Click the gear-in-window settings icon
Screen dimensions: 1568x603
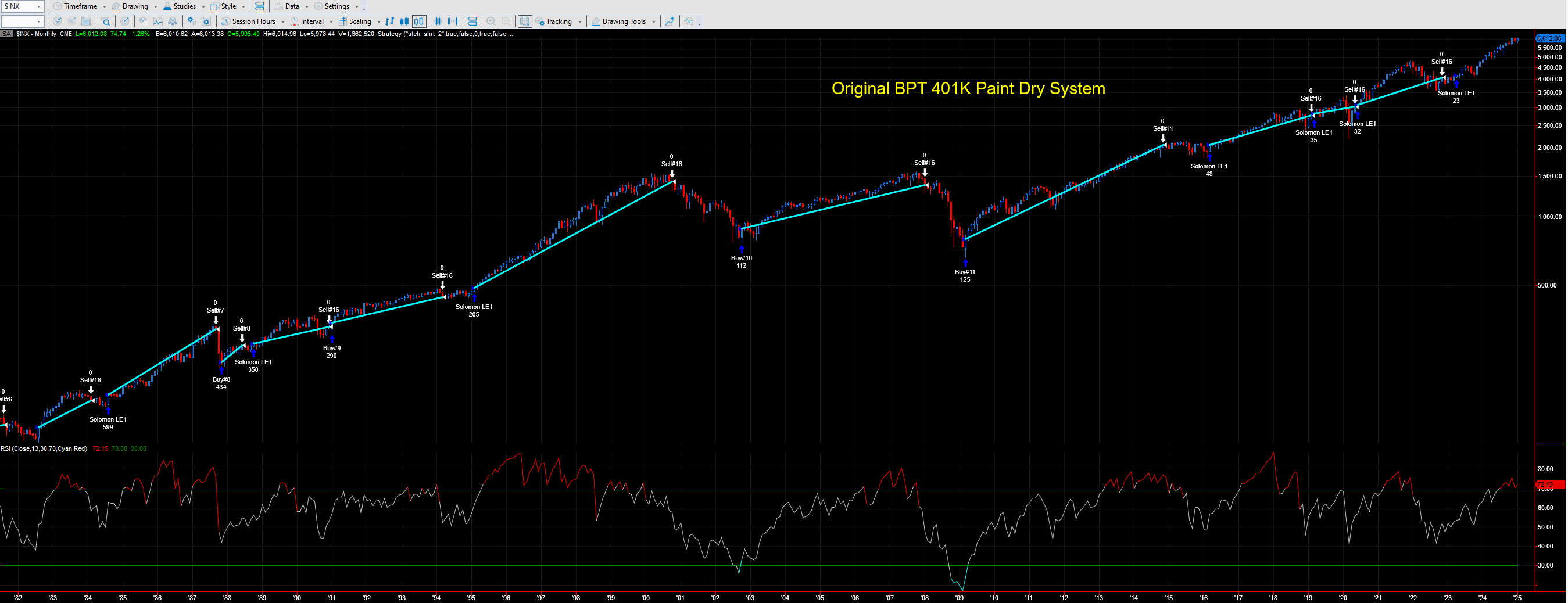tap(206, 21)
